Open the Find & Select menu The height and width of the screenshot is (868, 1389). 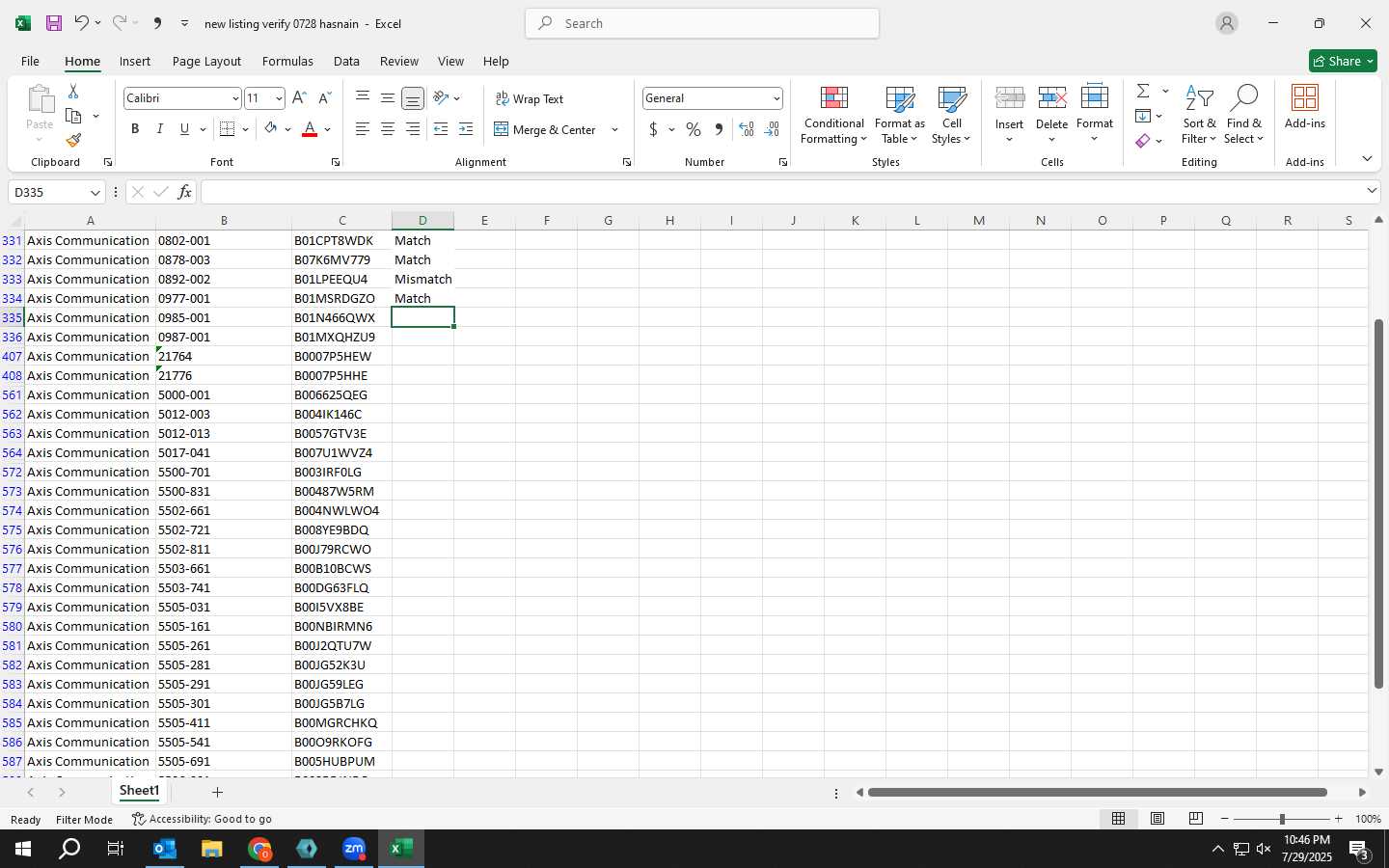pos(1243,115)
